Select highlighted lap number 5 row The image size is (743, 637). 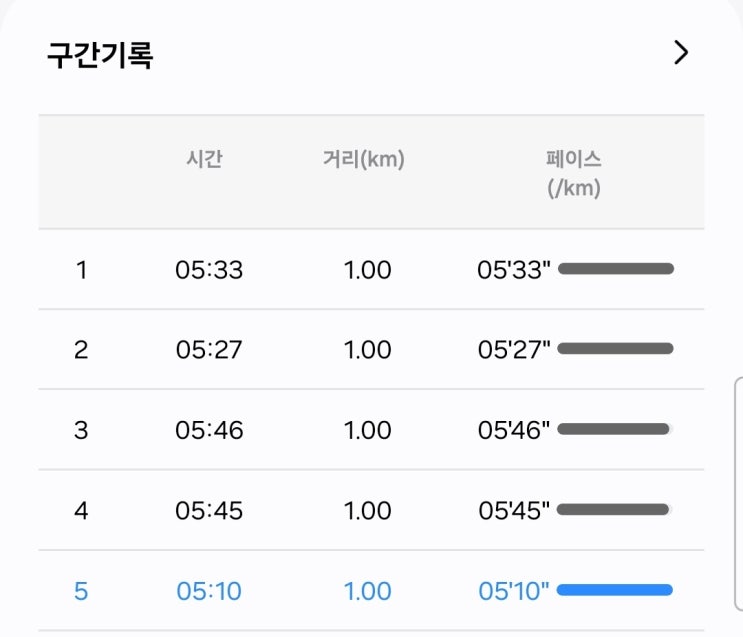click(x=81, y=591)
